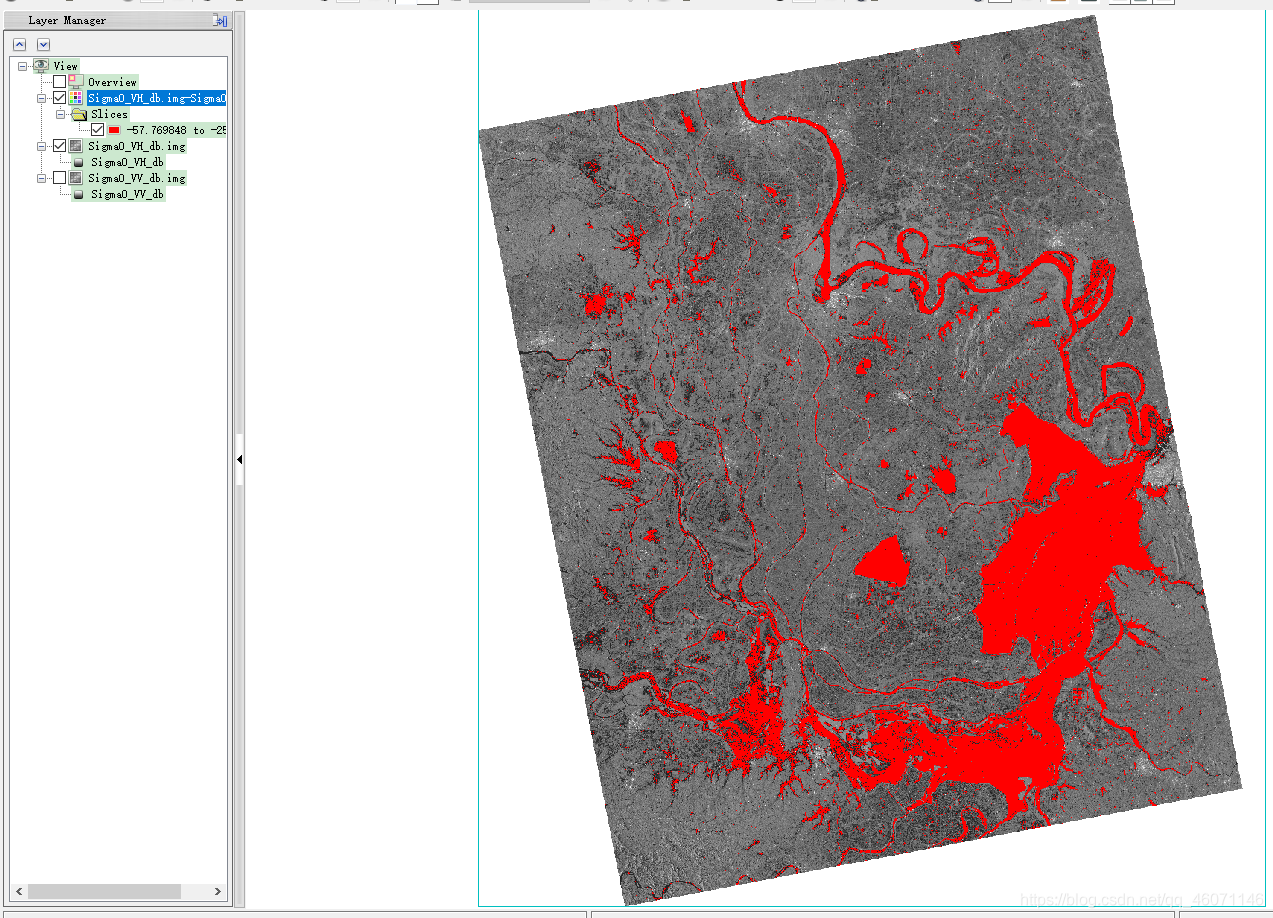Collapse the Sigma0_VV_db.img layer node
Screen dimensions: 1273x918
41,179
